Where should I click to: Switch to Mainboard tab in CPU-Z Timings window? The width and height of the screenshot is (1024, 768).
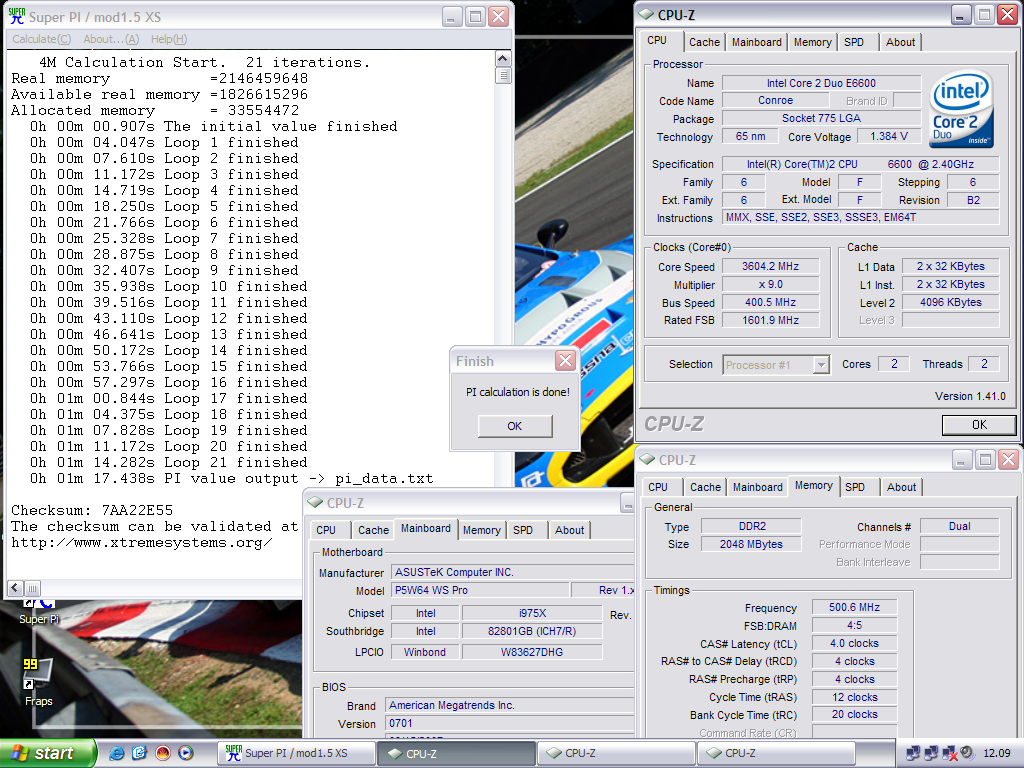(758, 487)
